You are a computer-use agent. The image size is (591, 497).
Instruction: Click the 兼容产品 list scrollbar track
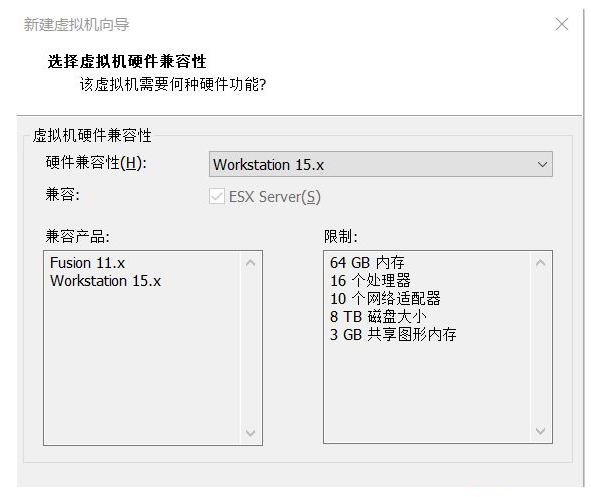(x=250, y=347)
